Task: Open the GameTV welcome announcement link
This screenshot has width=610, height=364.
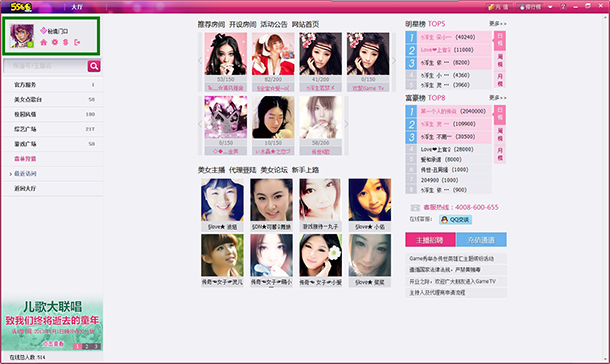Action: click(456, 282)
